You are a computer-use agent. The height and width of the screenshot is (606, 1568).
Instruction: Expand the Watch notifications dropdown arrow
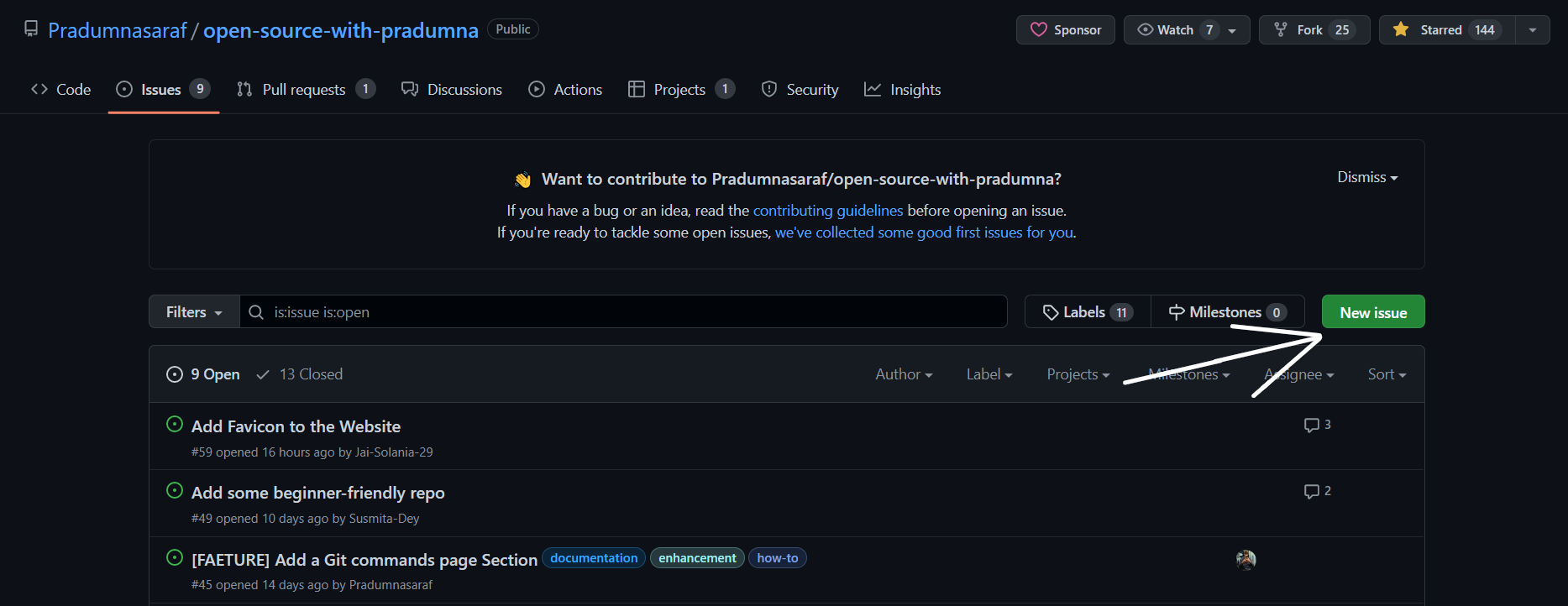1232,30
